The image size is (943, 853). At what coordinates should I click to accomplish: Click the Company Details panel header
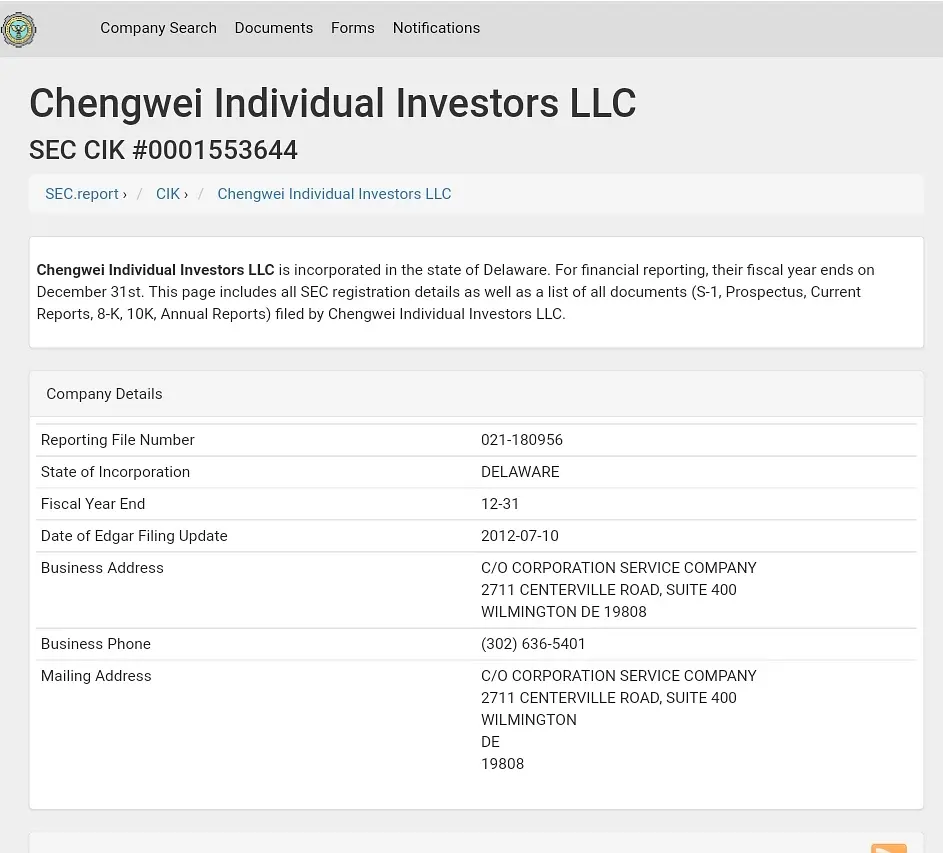point(104,394)
